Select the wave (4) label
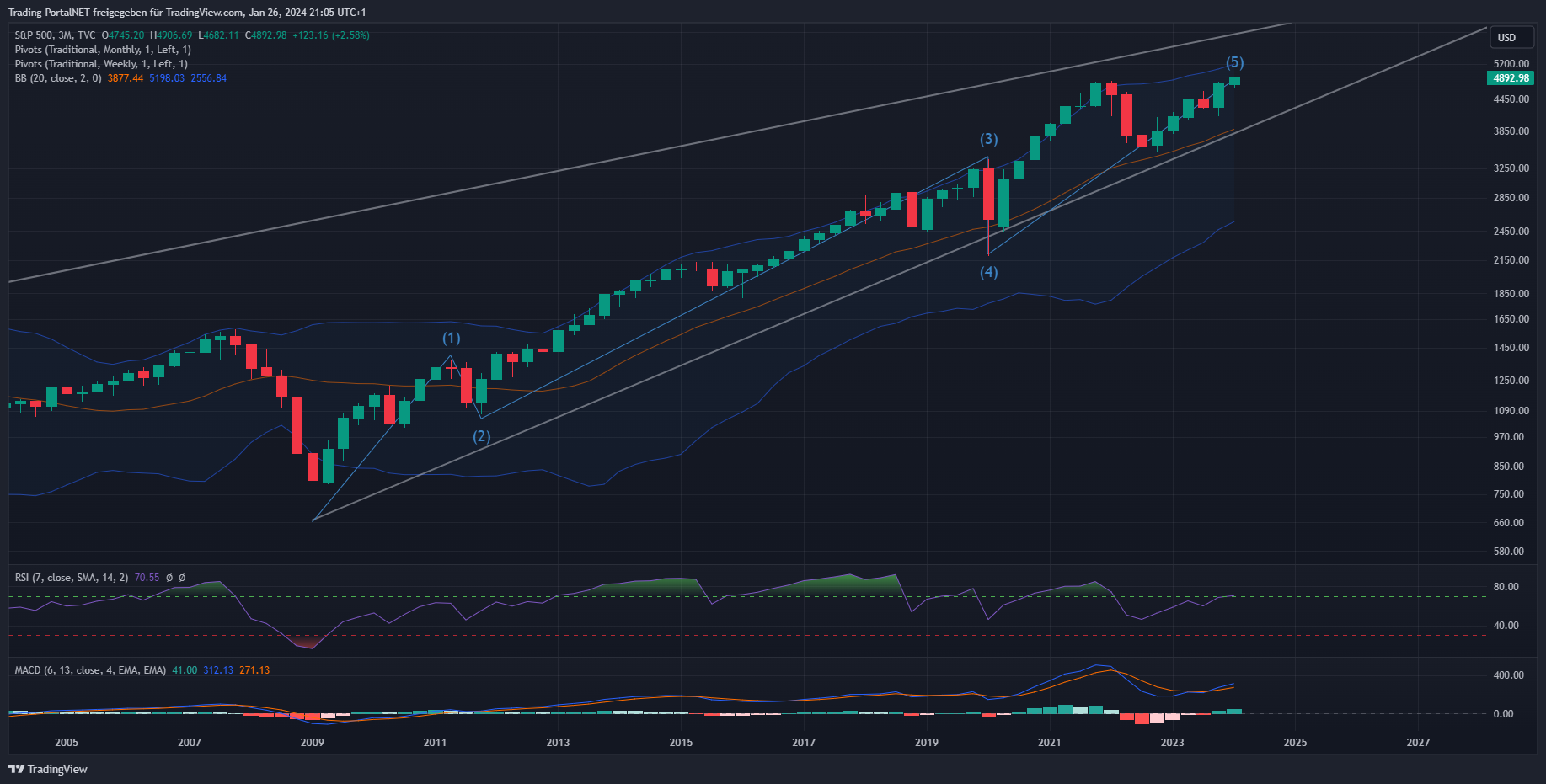Viewport: 1546px width, 784px height. click(x=988, y=272)
